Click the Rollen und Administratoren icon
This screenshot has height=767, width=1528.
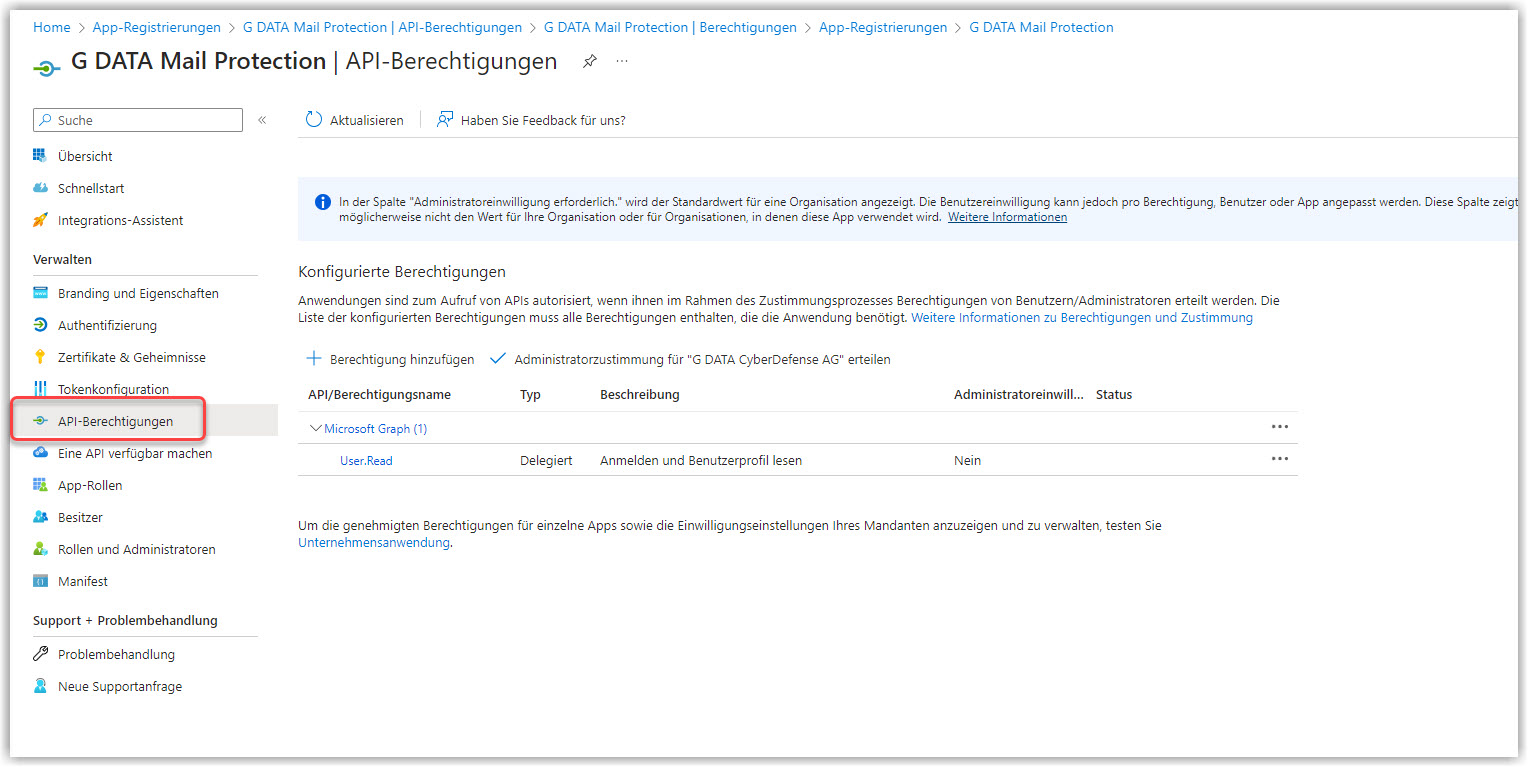[x=40, y=549]
